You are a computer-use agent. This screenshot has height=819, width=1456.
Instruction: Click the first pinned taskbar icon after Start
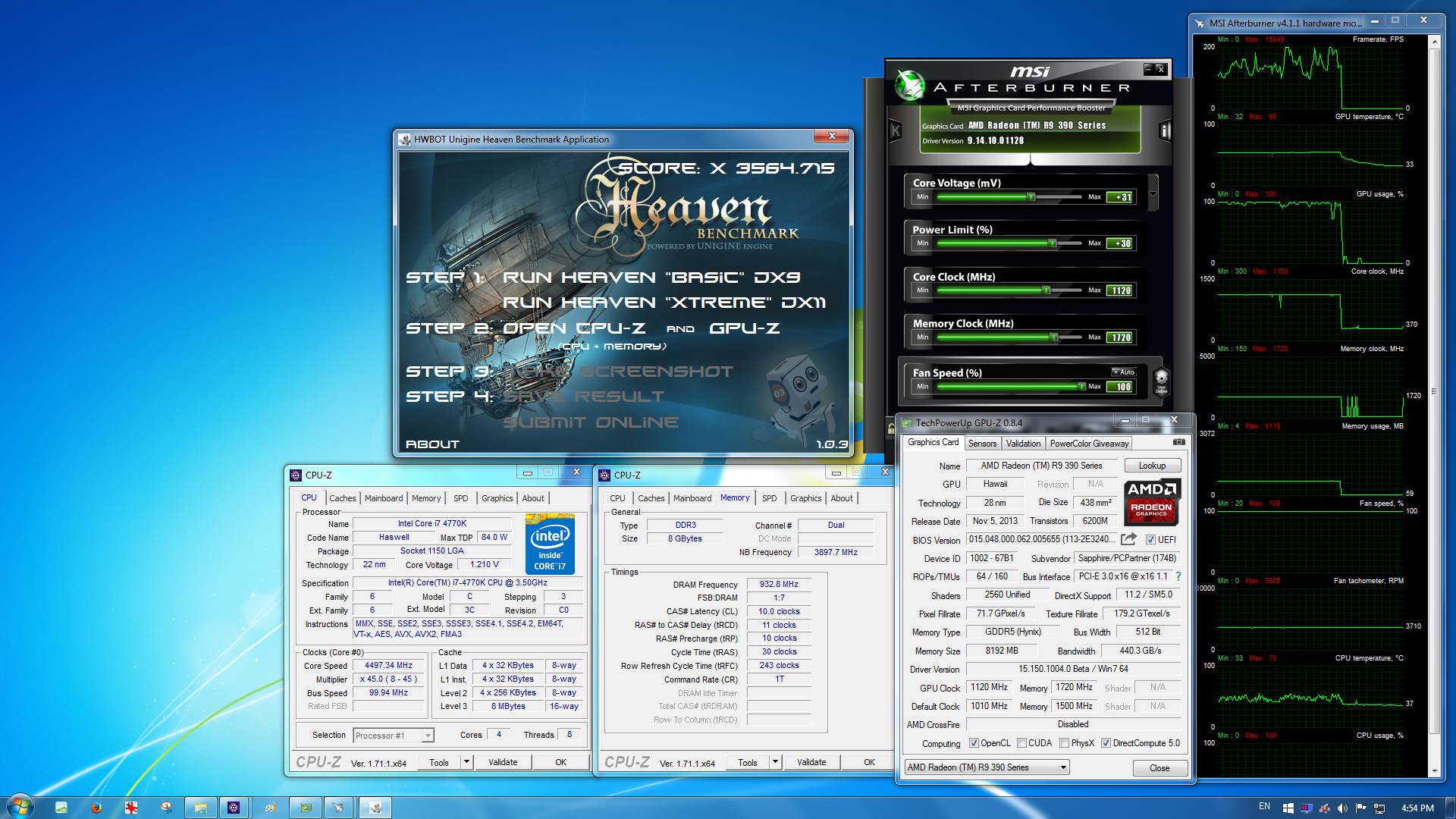(61, 808)
